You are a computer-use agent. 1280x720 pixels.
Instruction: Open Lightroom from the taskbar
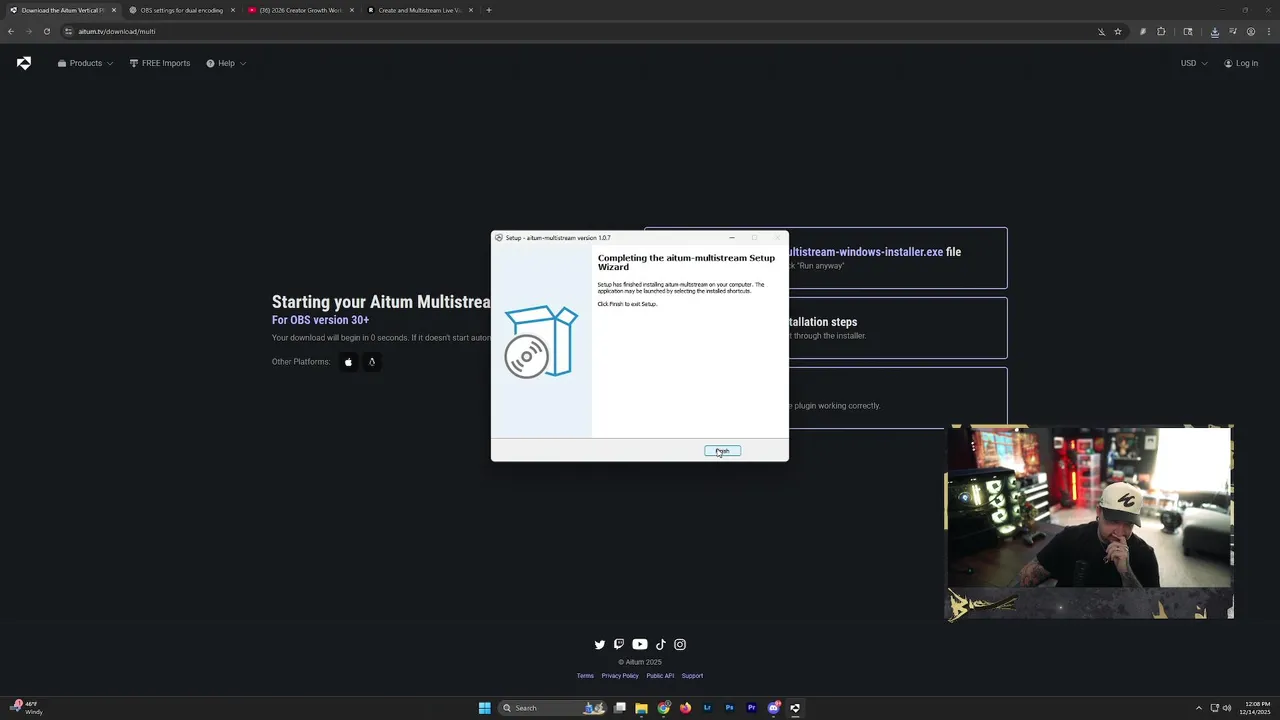click(x=707, y=708)
